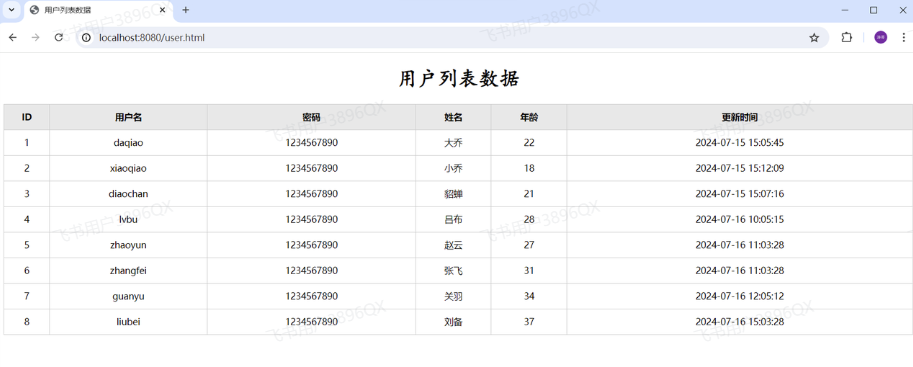913x367 pixels.
Task: Open the extensions puzzle icon
Action: (847, 38)
